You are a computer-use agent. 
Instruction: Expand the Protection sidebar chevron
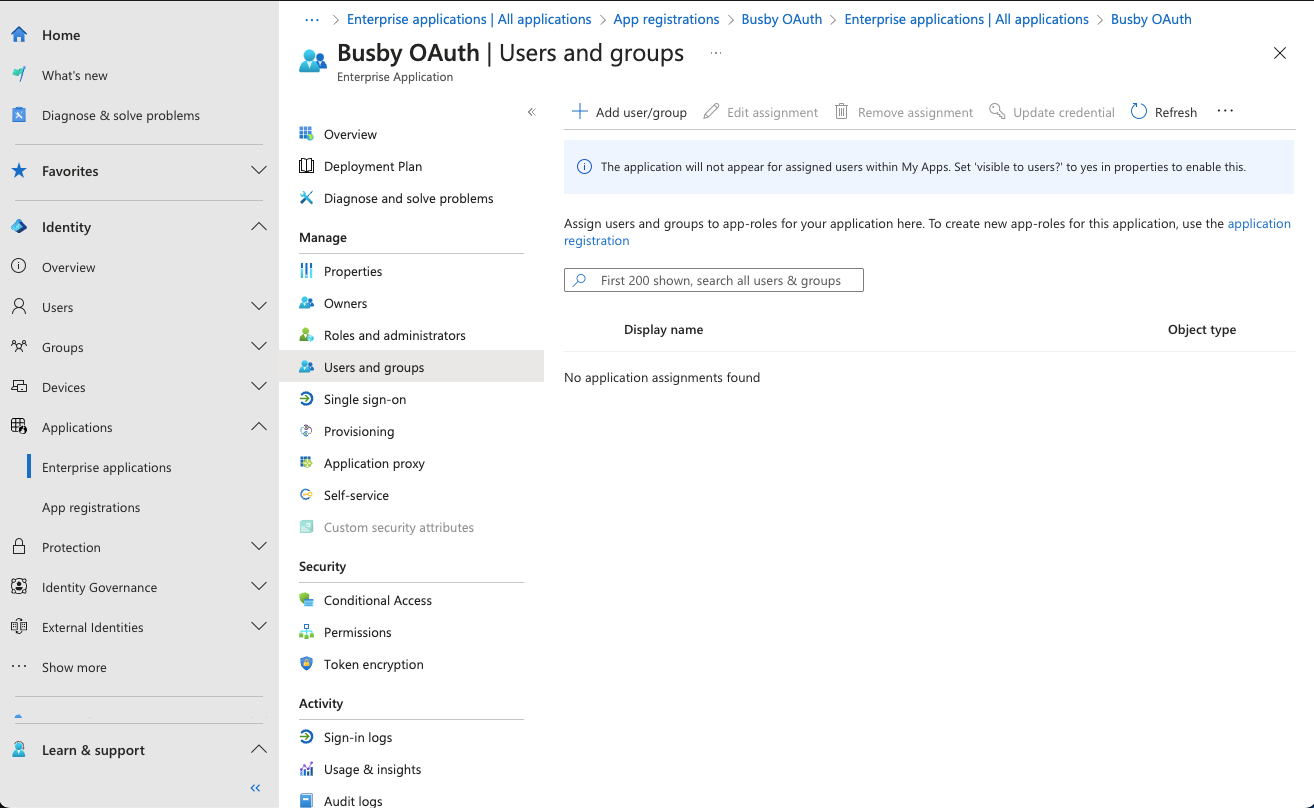[x=259, y=547]
